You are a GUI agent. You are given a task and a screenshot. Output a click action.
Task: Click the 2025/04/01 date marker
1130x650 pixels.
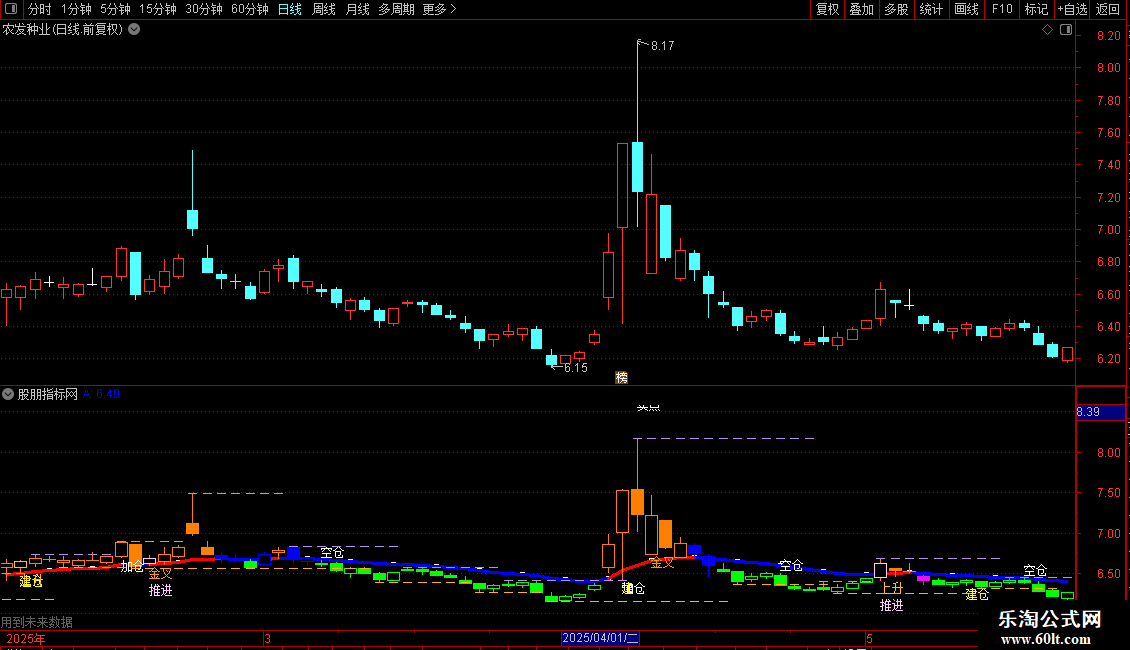(600, 638)
